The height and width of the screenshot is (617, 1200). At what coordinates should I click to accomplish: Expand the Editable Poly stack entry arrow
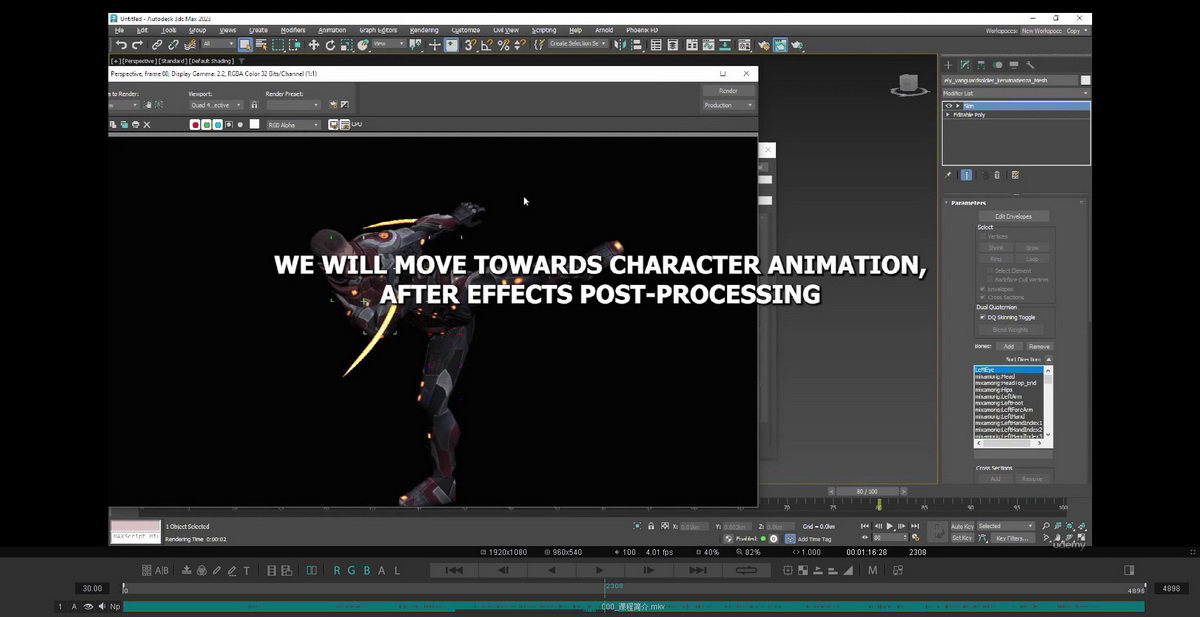coord(948,114)
